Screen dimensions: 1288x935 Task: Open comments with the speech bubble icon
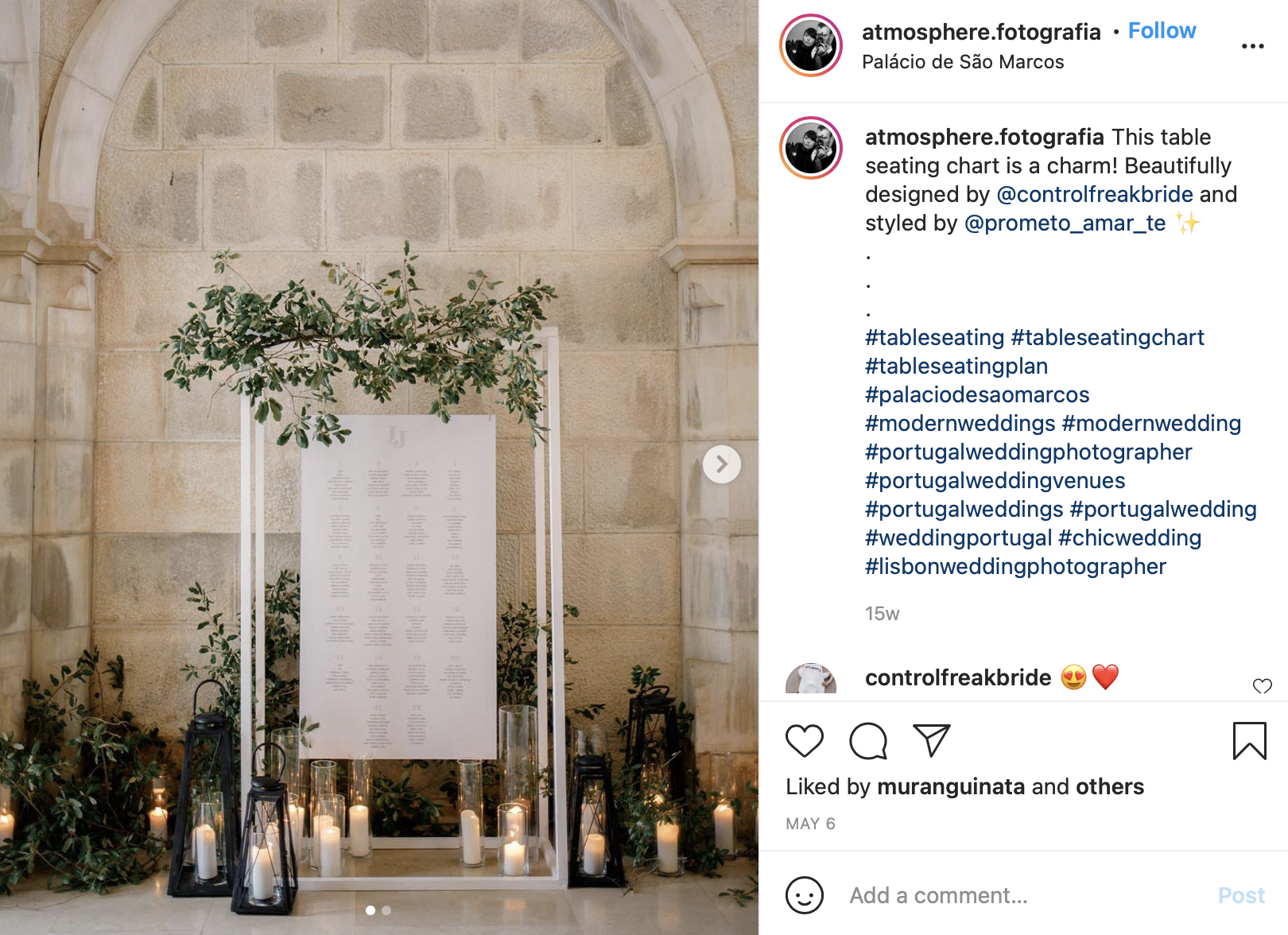867,741
